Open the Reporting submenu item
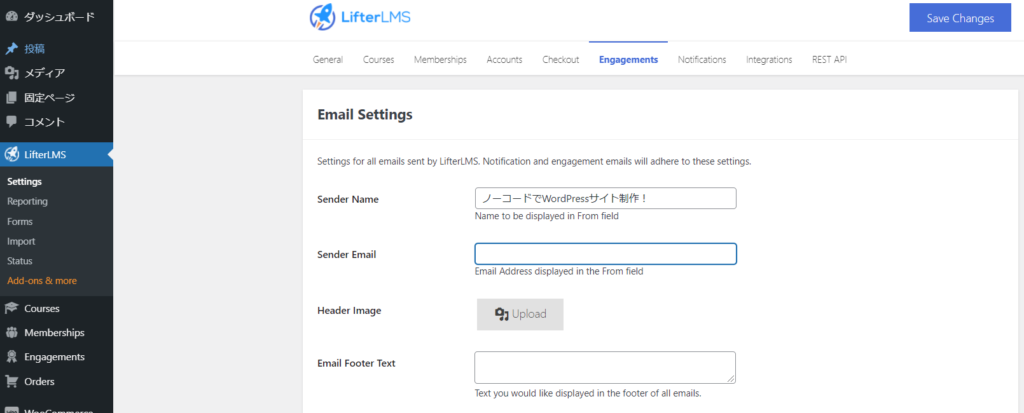Viewport: 1024px width, 413px height. (x=27, y=201)
